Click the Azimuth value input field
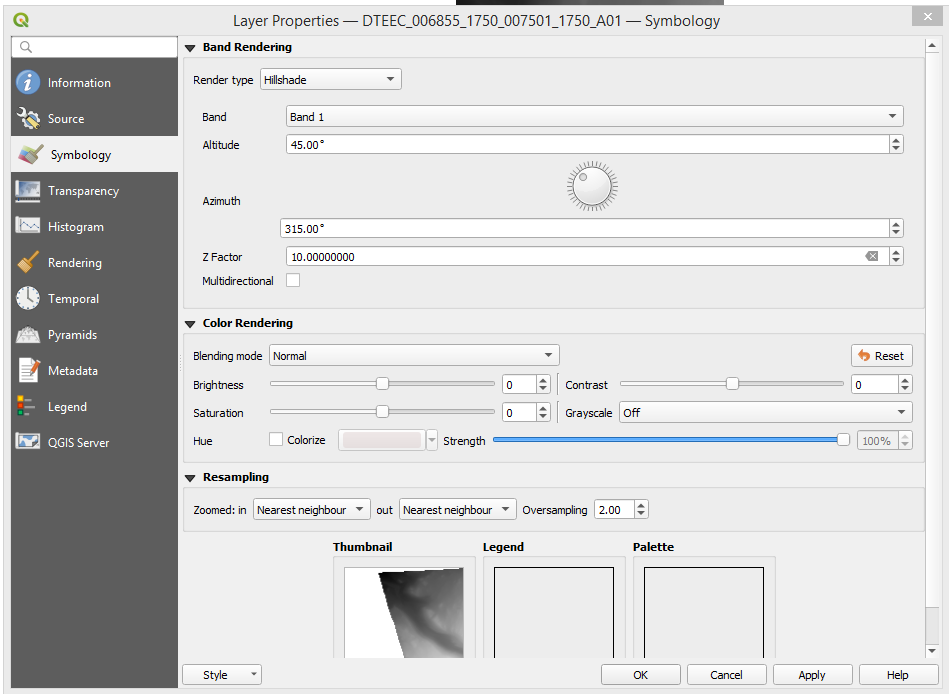Screen dimensions: 949x694 tap(585, 228)
